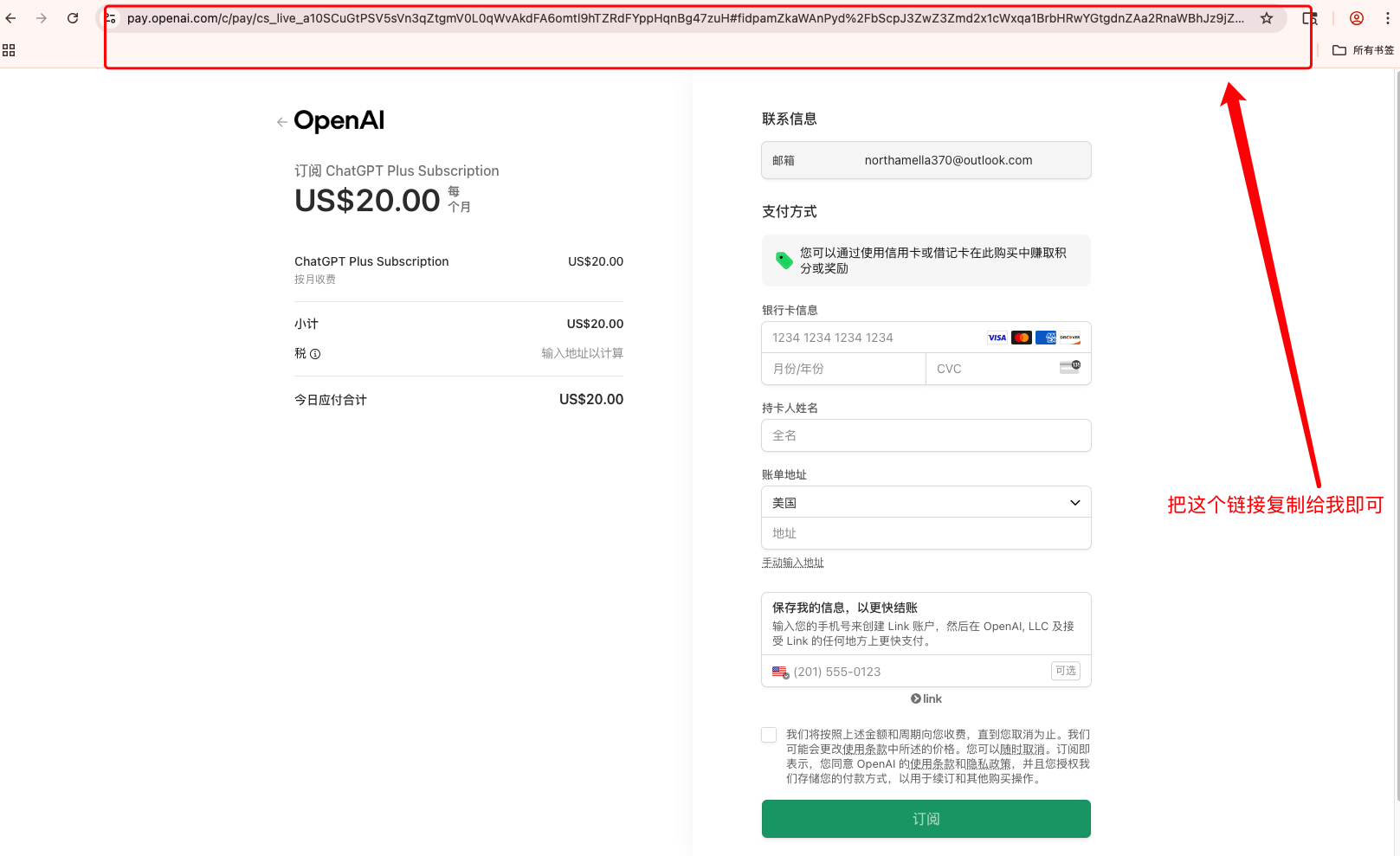Click the CVC input field
The height and width of the screenshot is (856, 1400).
pyautogui.click(x=1008, y=369)
